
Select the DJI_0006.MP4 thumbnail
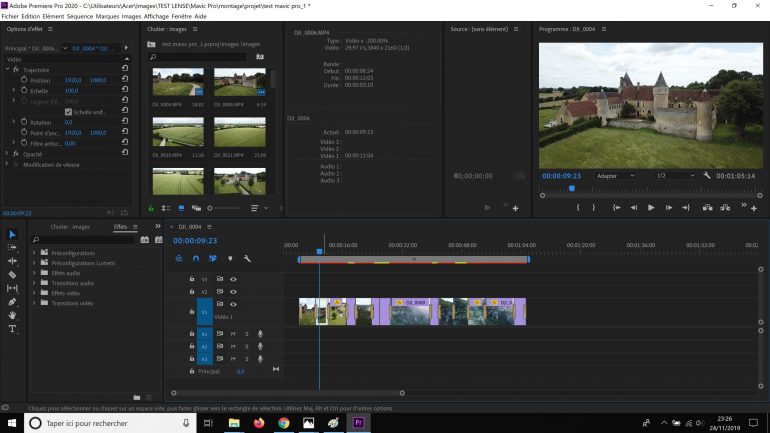239,82
